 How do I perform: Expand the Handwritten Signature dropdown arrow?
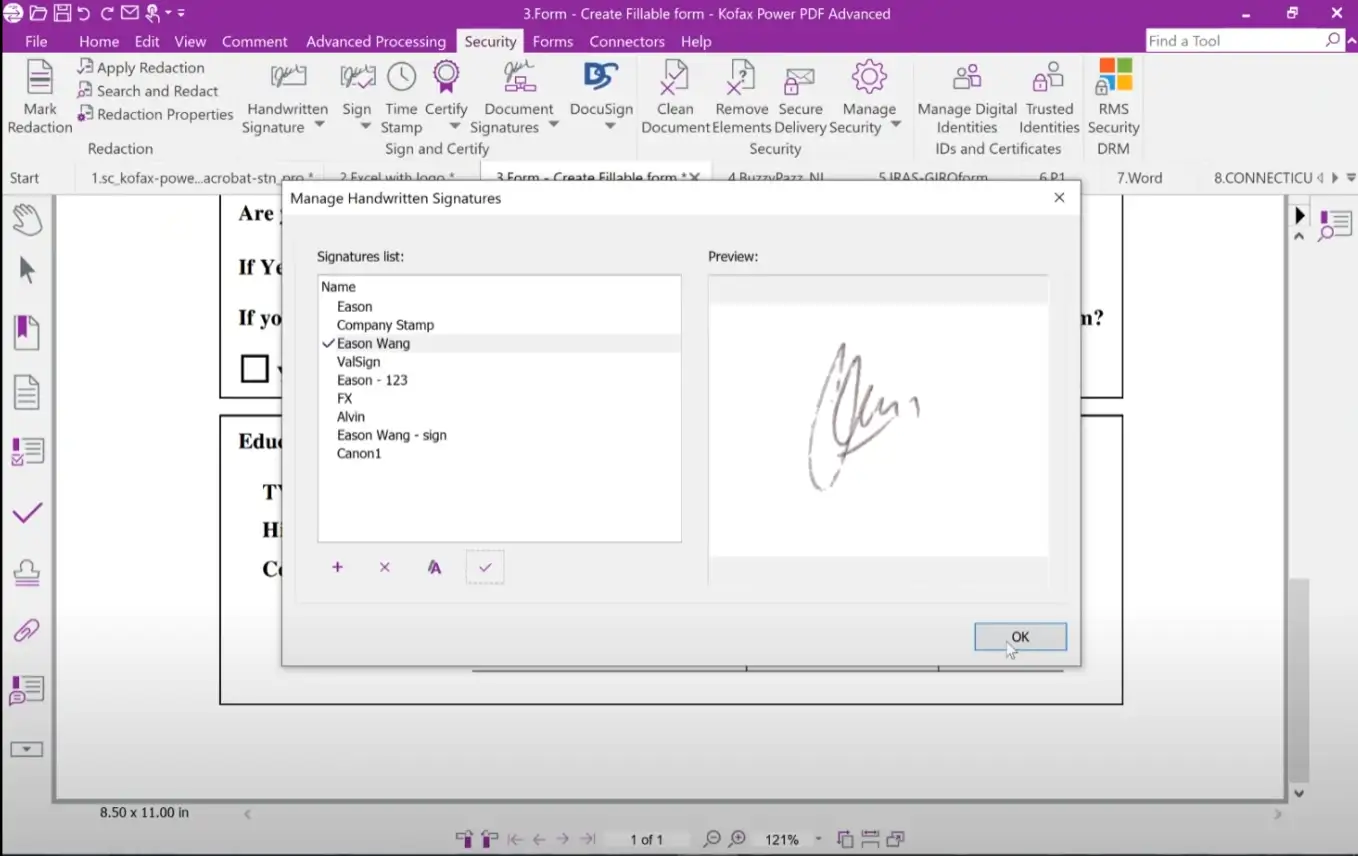320,126
